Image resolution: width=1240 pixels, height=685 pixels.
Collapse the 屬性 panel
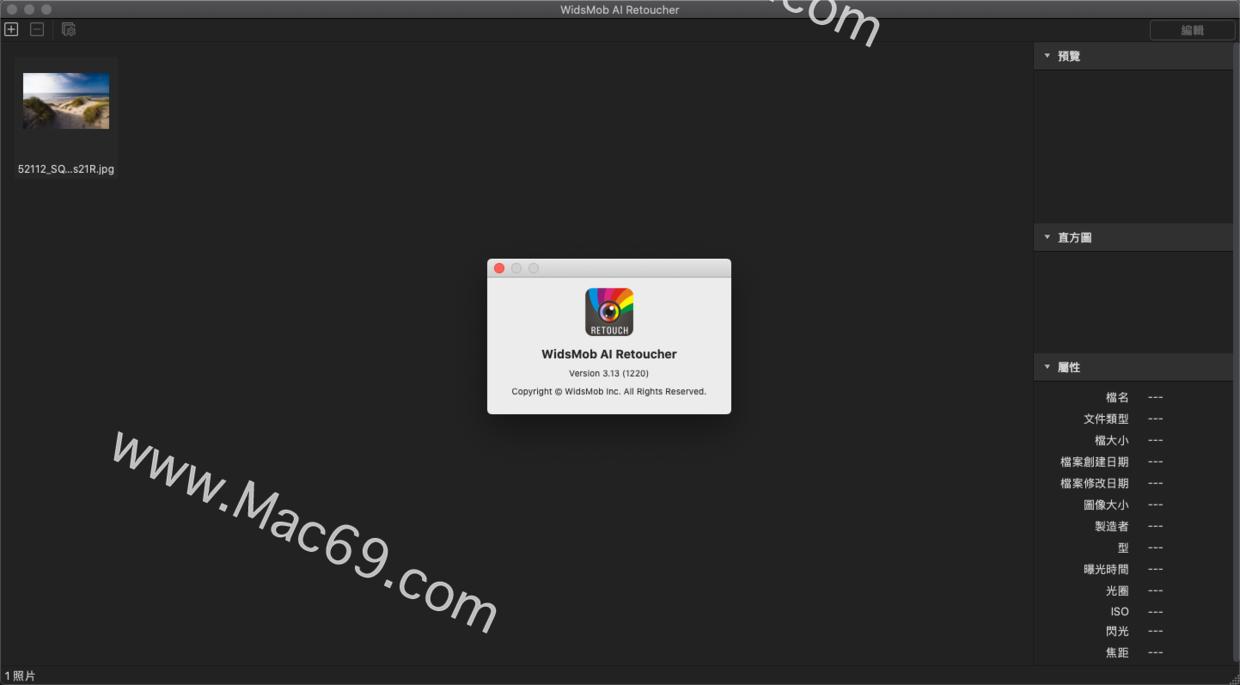pos(1047,367)
